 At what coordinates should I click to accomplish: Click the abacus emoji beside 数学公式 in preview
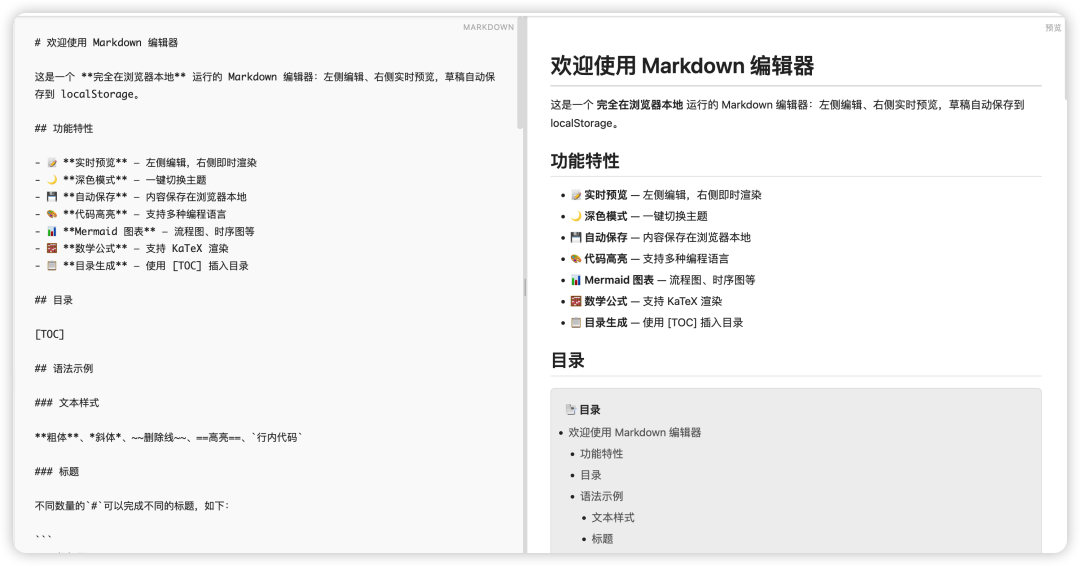point(576,302)
